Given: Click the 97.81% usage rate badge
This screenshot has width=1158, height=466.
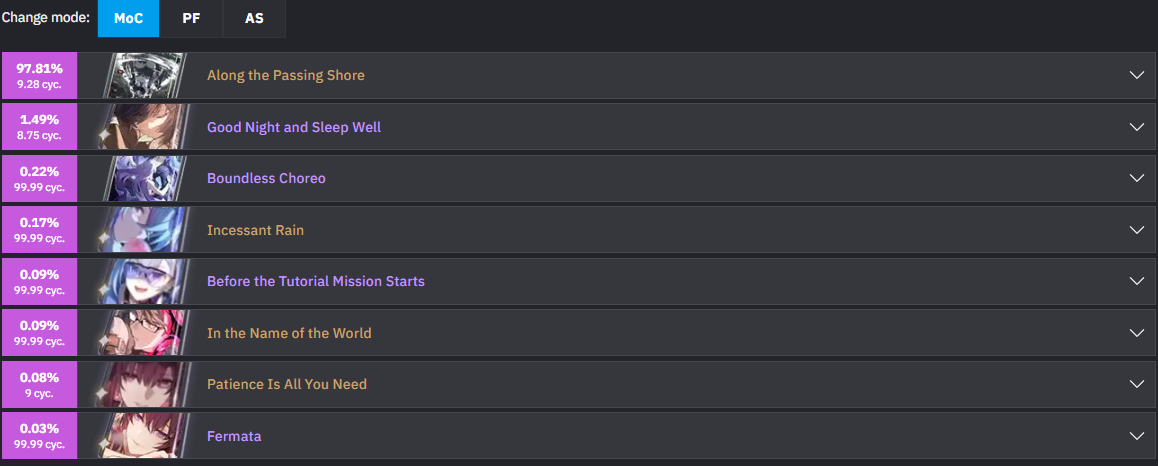Looking at the screenshot, I should [40, 75].
